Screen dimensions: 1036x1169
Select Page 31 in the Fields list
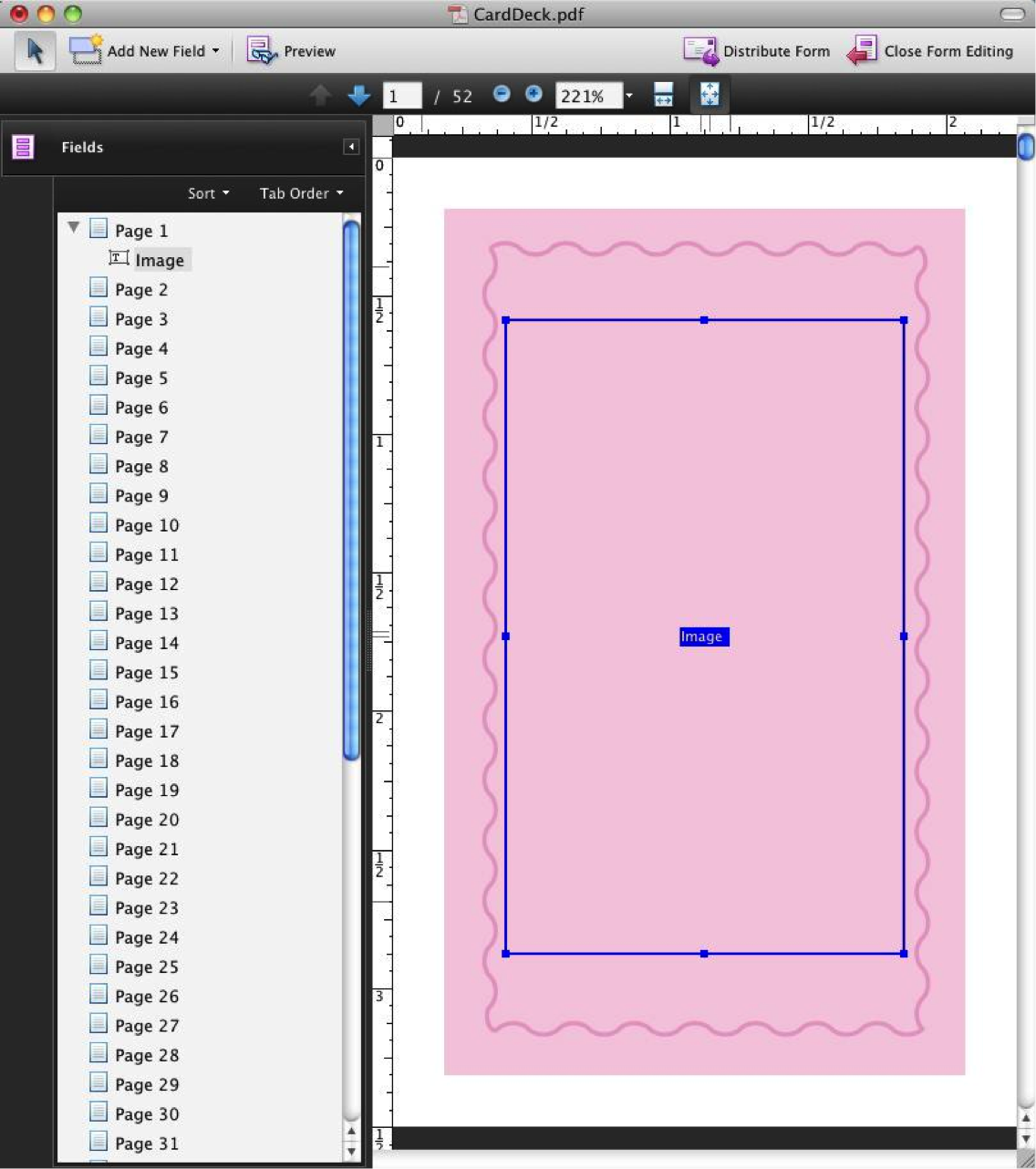tap(147, 1144)
